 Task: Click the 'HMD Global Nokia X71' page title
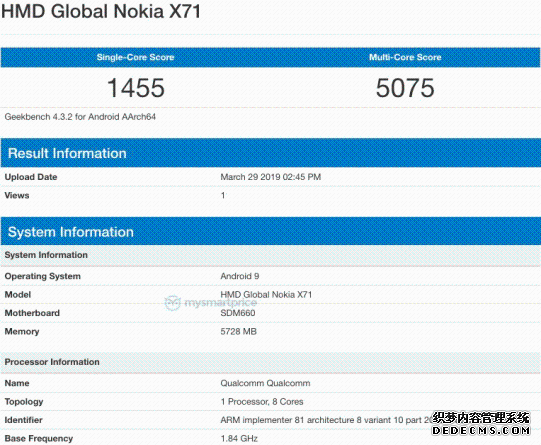(101, 11)
